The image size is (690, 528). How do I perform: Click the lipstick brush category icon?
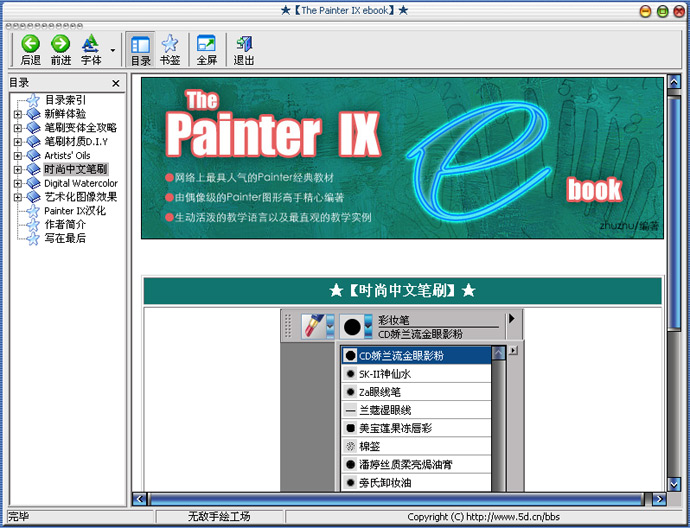(313, 326)
